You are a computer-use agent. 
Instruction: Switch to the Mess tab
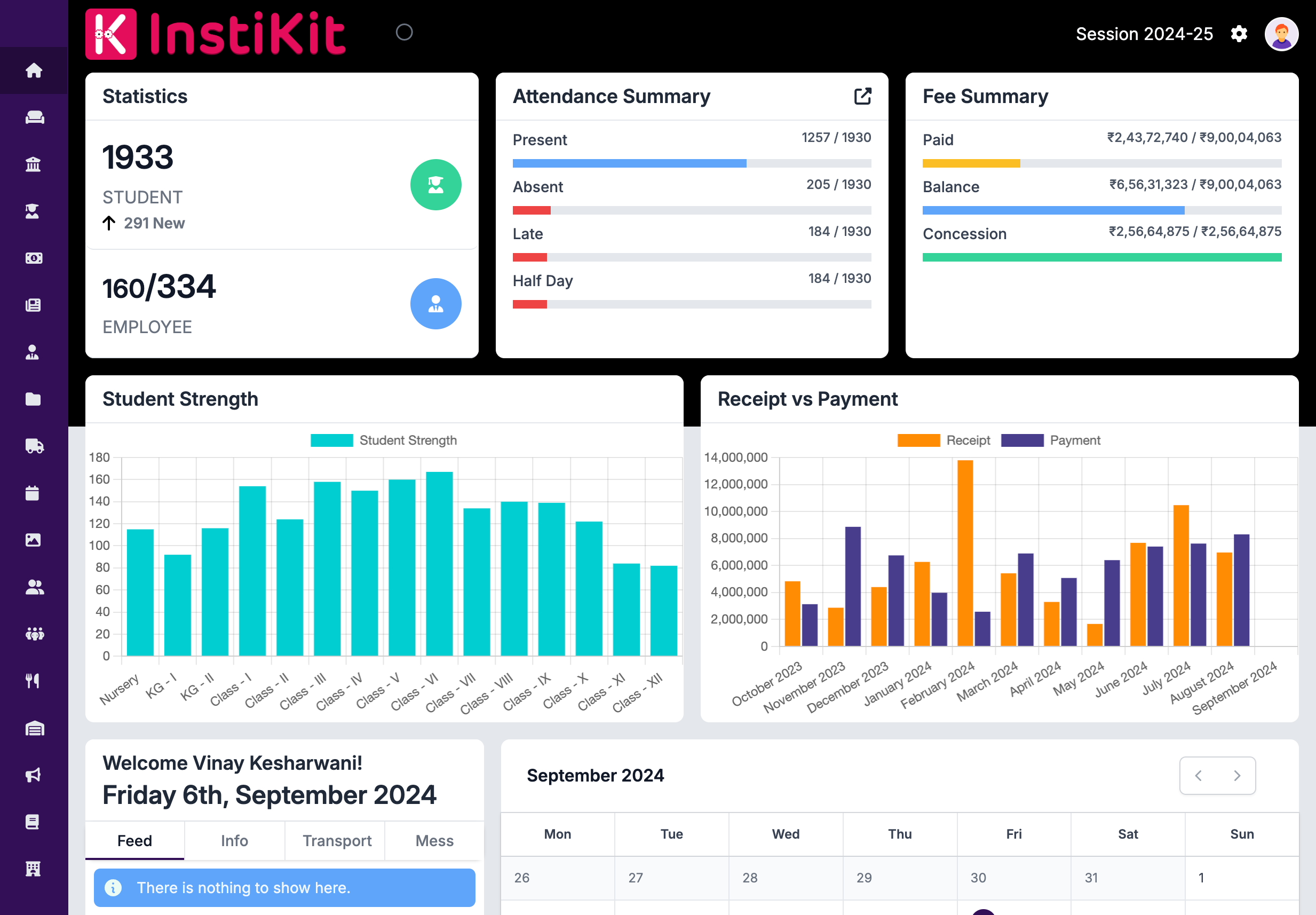pyautogui.click(x=434, y=840)
